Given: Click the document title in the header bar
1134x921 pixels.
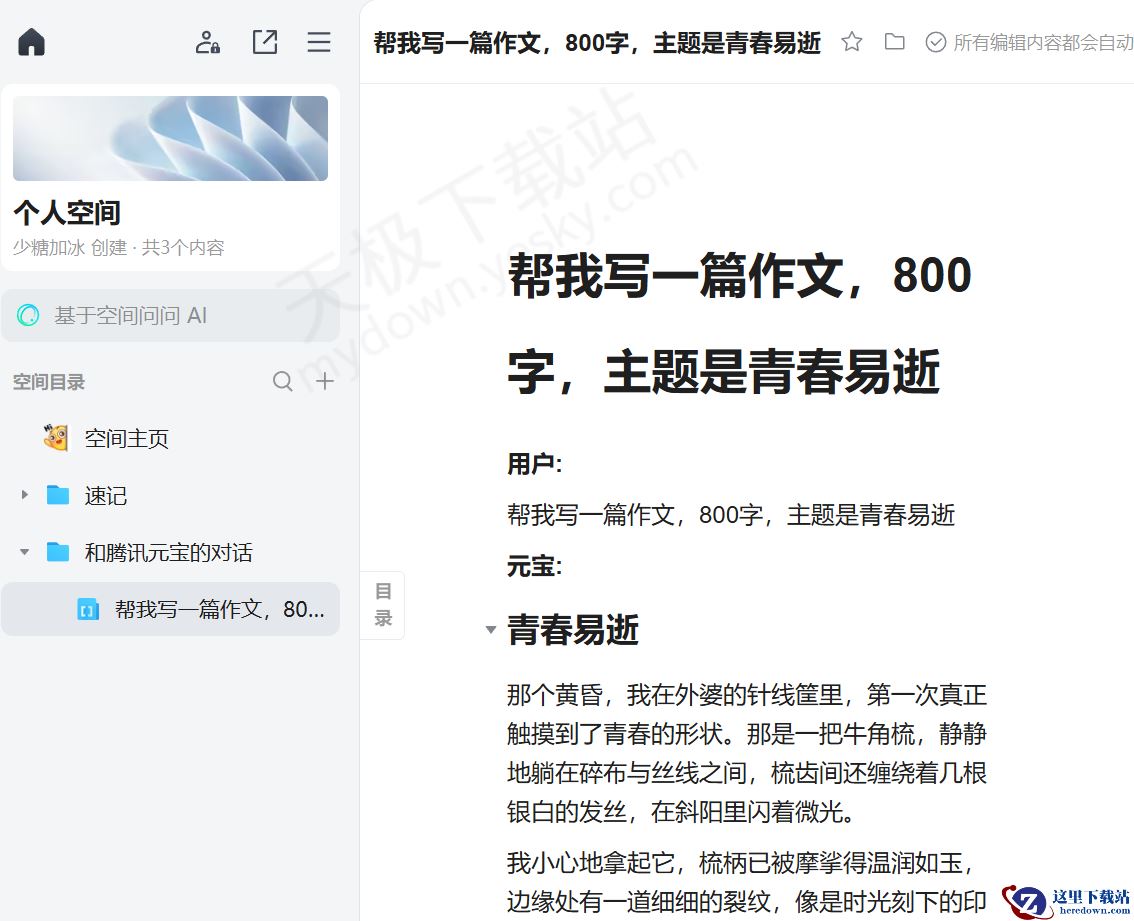Looking at the screenshot, I should pos(600,42).
